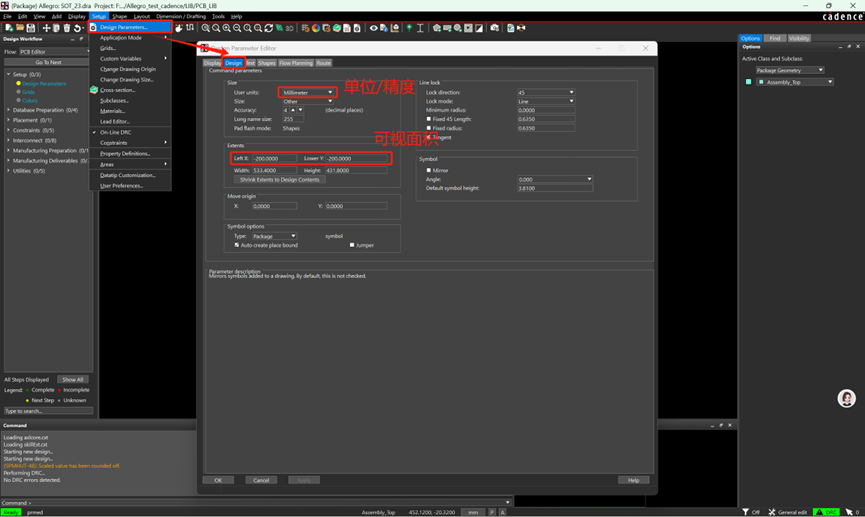
Task: Open the Lock direction dropdown
Action: [x=546, y=92]
